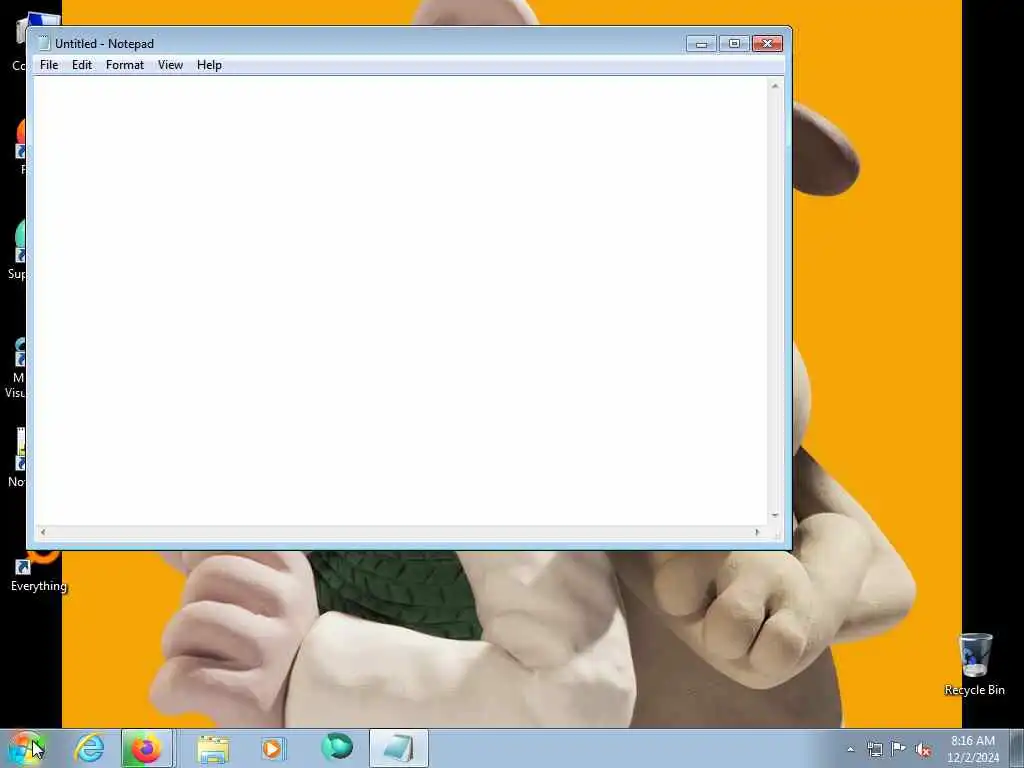1024x768 pixels.
Task: Click the vertical scrollbar up arrow
Action: tap(775, 86)
